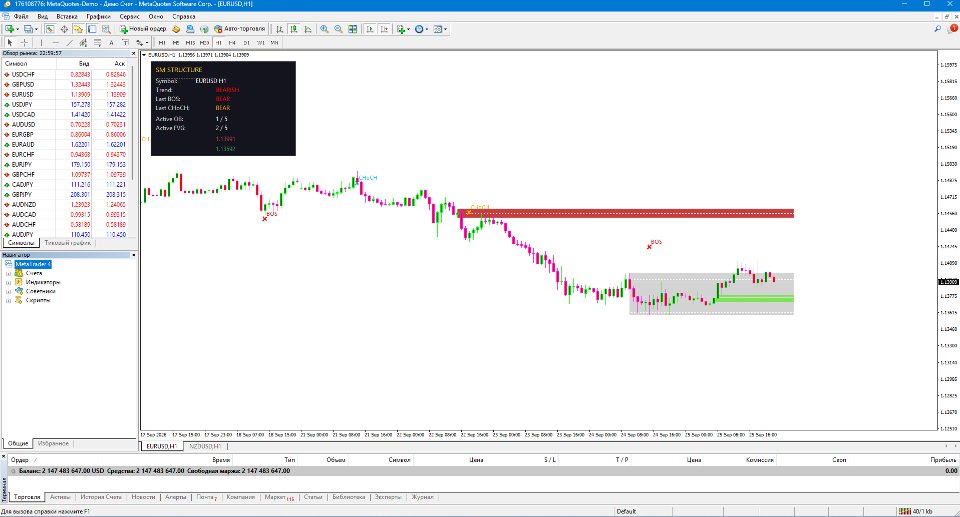Tile chart windows using toolbar icon
Image resolution: width=960 pixels, height=517 pixels.
click(353, 29)
